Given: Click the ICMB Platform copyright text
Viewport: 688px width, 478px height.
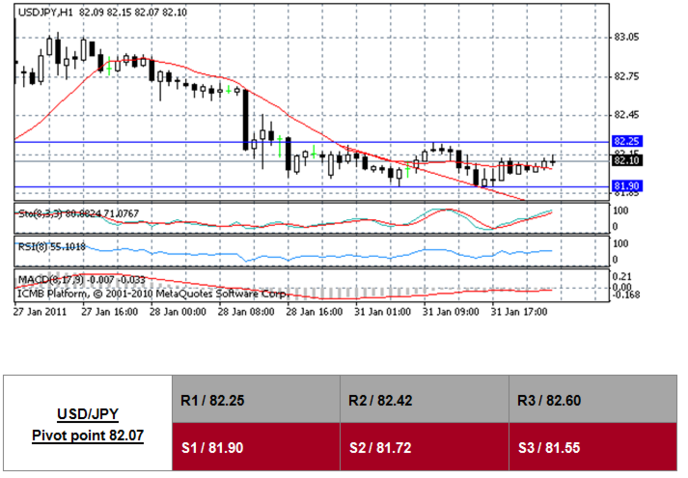Looking at the screenshot, I should click(150, 294).
